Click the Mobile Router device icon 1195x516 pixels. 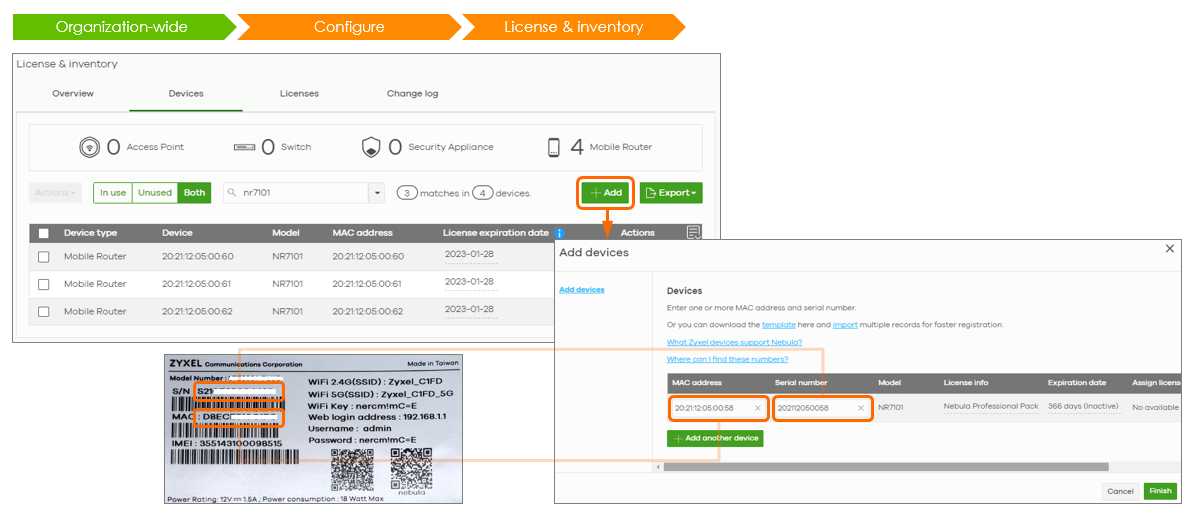(554, 147)
